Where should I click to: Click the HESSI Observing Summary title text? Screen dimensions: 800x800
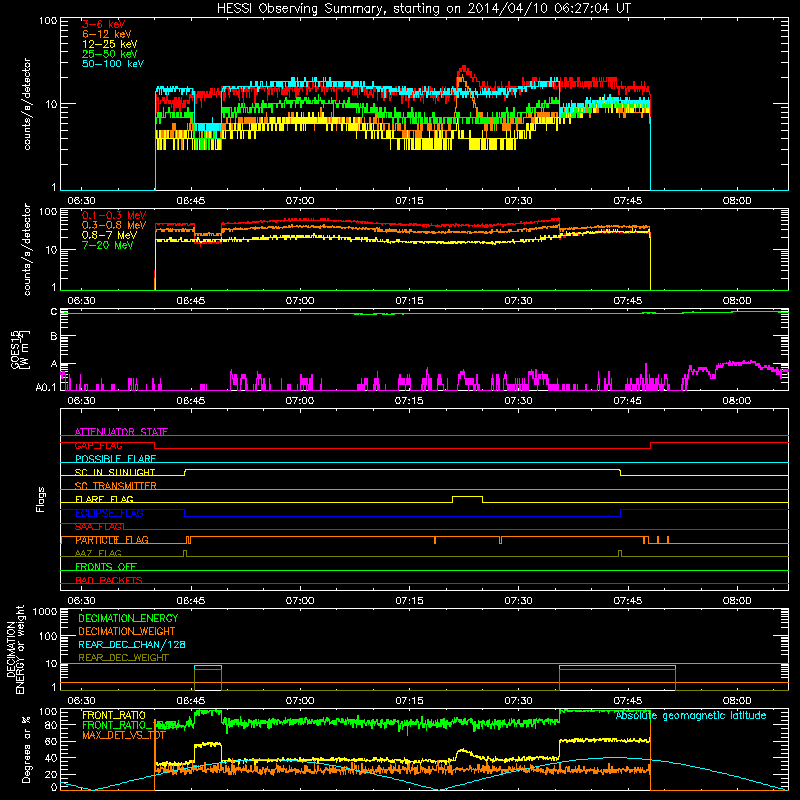[423, 9]
